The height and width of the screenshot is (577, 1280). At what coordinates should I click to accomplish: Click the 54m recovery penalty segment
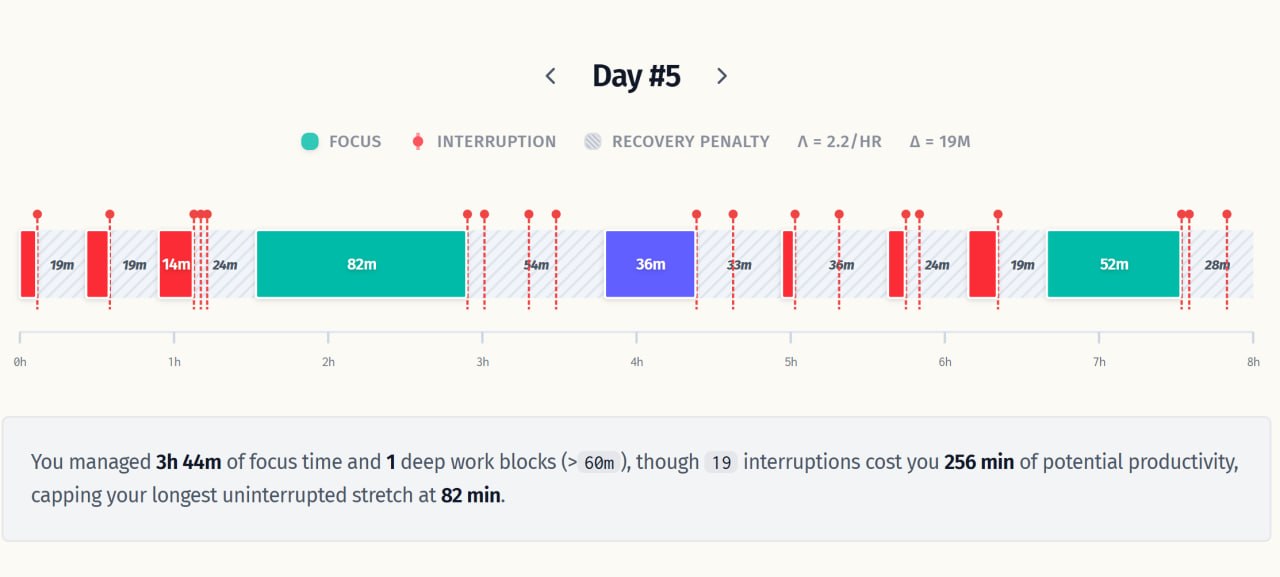pyautogui.click(x=536, y=264)
